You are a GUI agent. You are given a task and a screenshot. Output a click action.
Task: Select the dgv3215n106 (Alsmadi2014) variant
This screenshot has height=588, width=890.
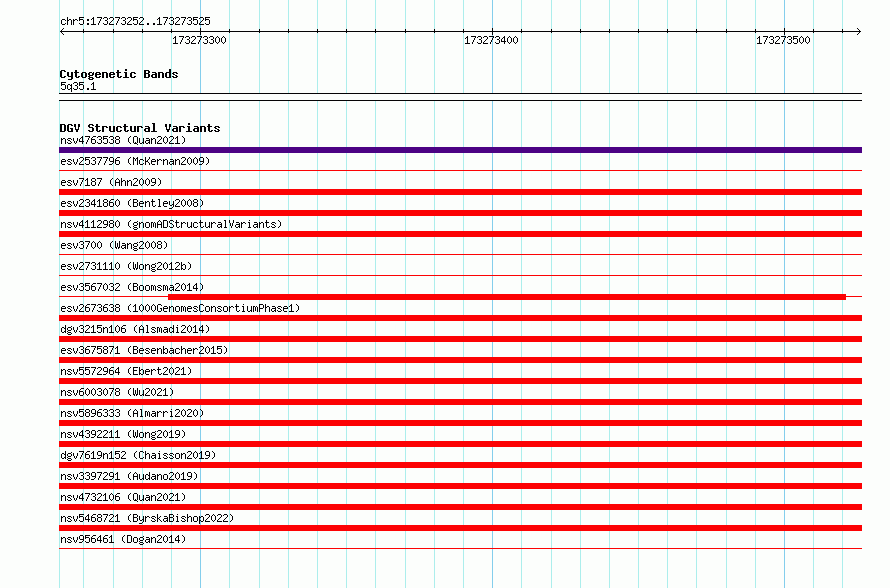(135, 329)
